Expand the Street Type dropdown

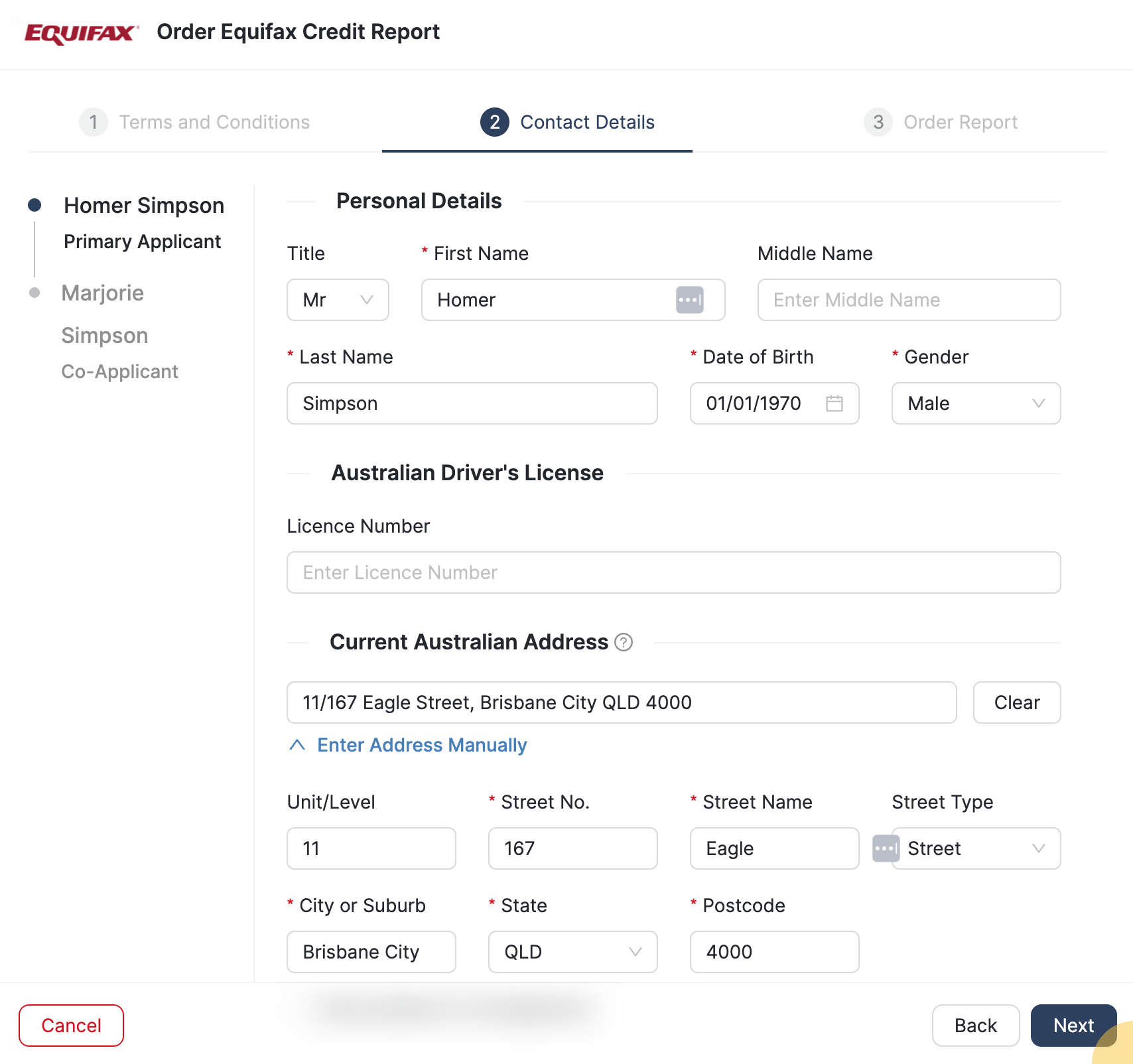tap(975, 848)
